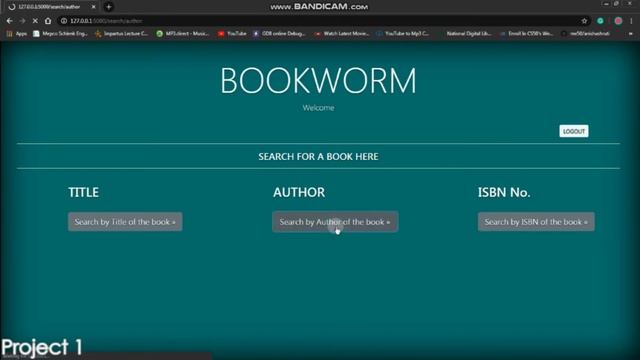The height and width of the screenshot is (360, 640).
Task: Open the YouTube bookmark
Action: tap(232, 34)
